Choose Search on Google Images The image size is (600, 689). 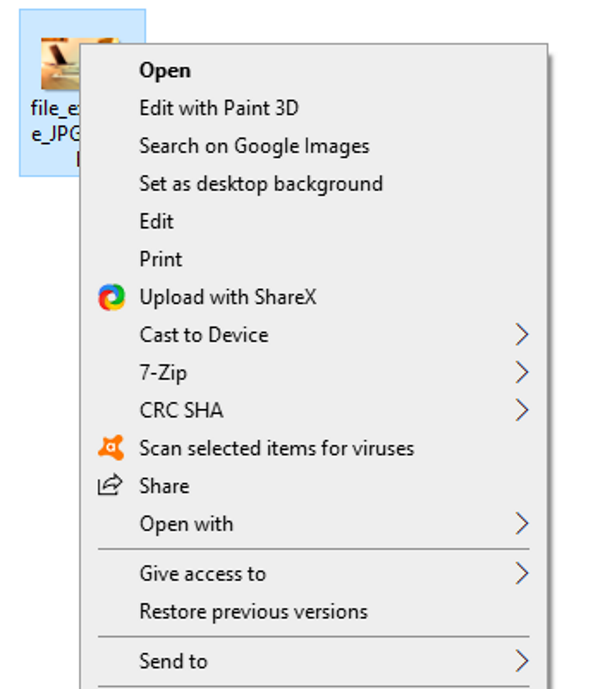pos(254,146)
